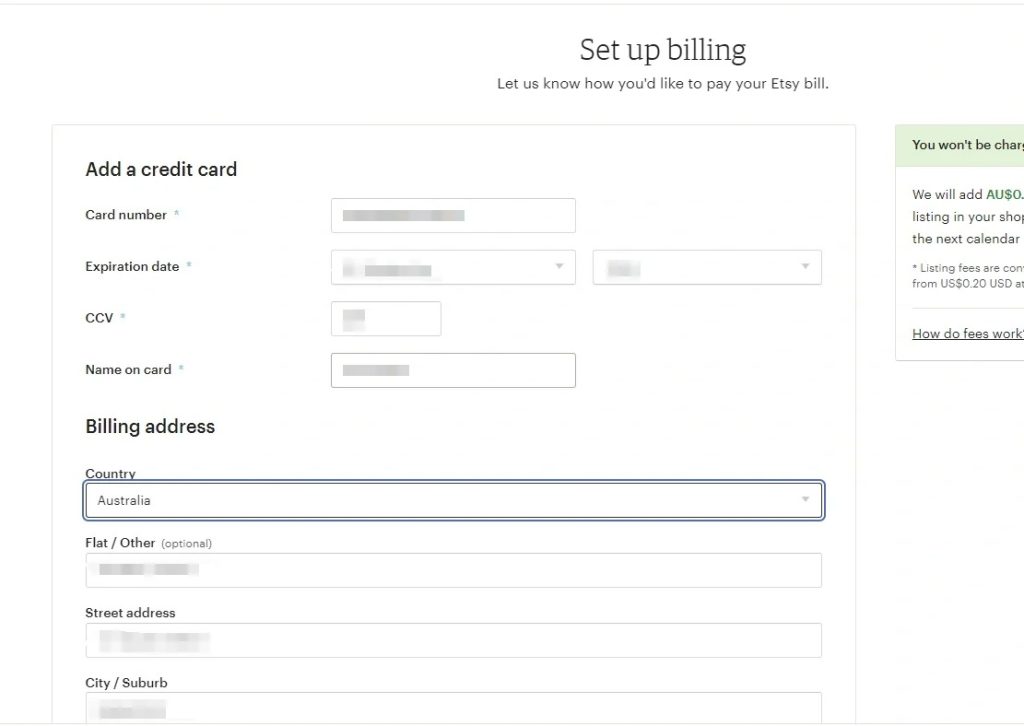Viewport: 1024px width, 726px height.
Task: Click the Add a credit card heading
Action: [x=160, y=169]
